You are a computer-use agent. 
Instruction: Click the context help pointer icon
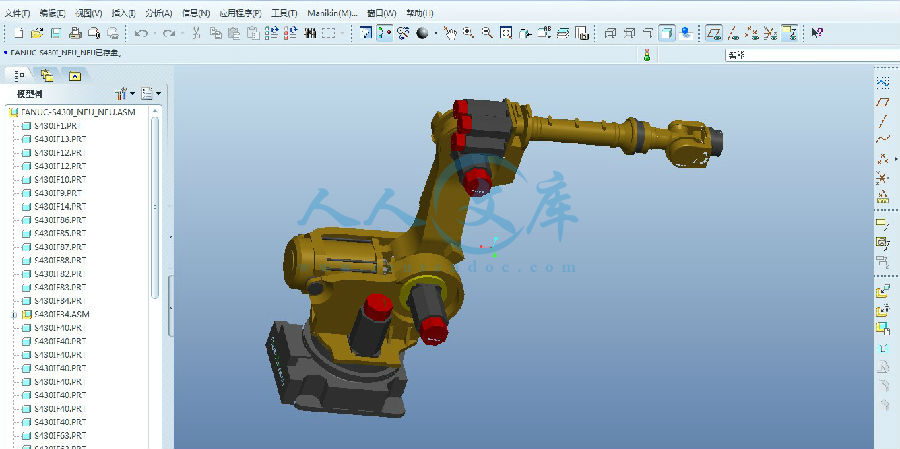(817, 33)
